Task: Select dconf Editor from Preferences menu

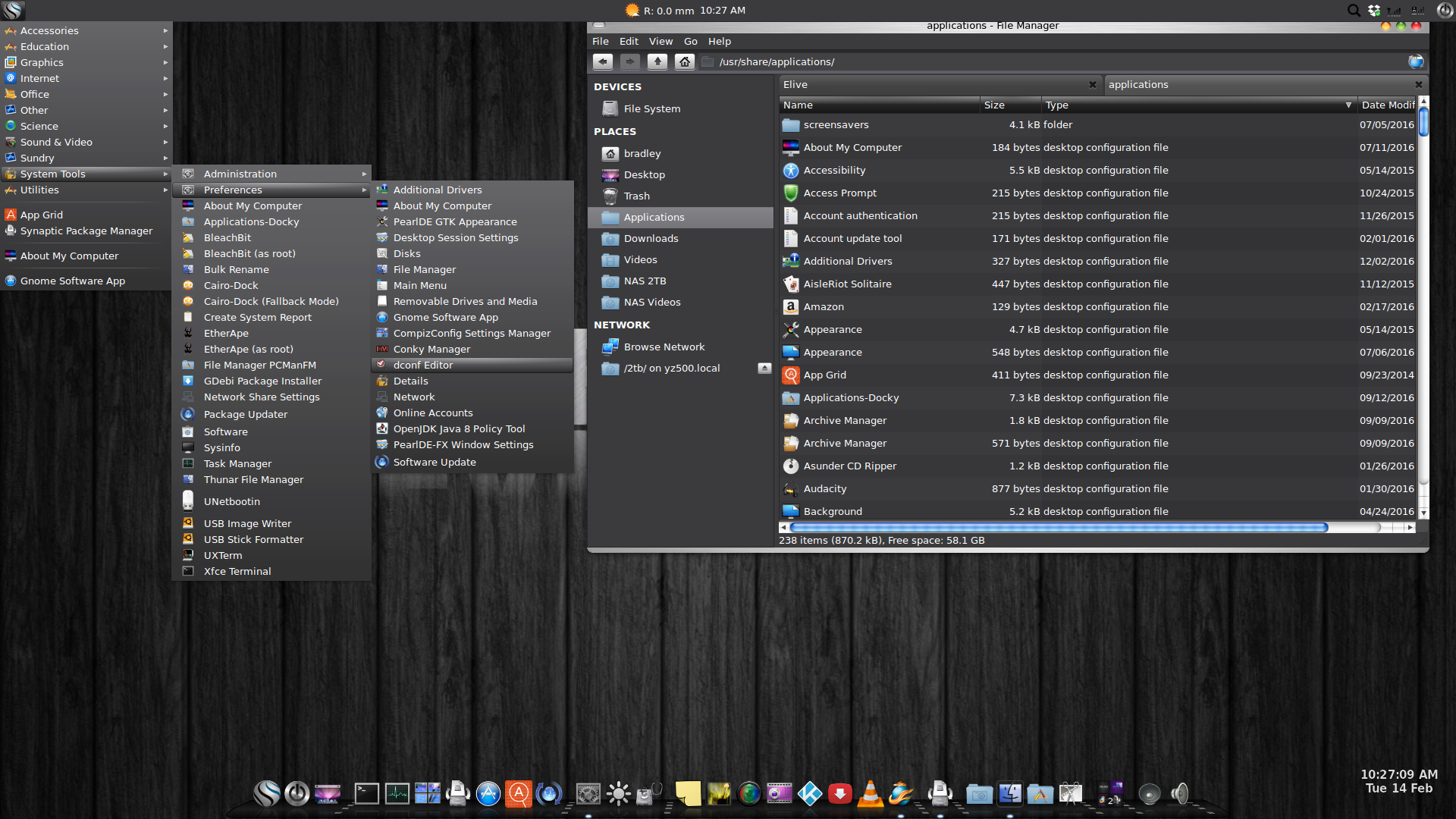Action: [x=422, y=365]
